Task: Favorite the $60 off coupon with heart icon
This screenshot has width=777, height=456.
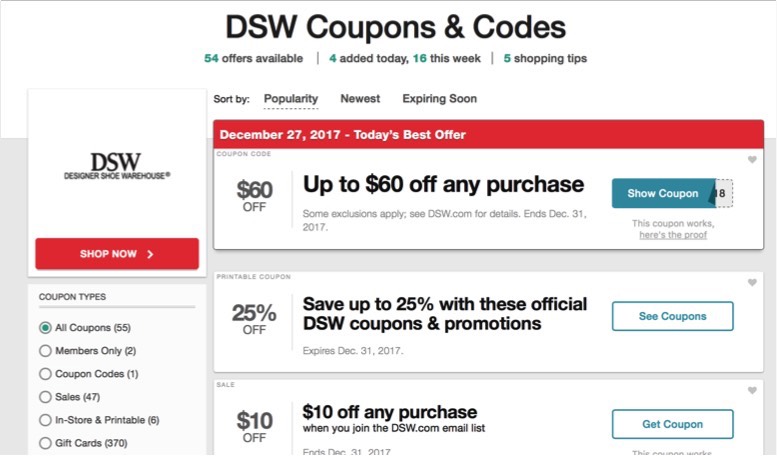Action: pos(752,160)
